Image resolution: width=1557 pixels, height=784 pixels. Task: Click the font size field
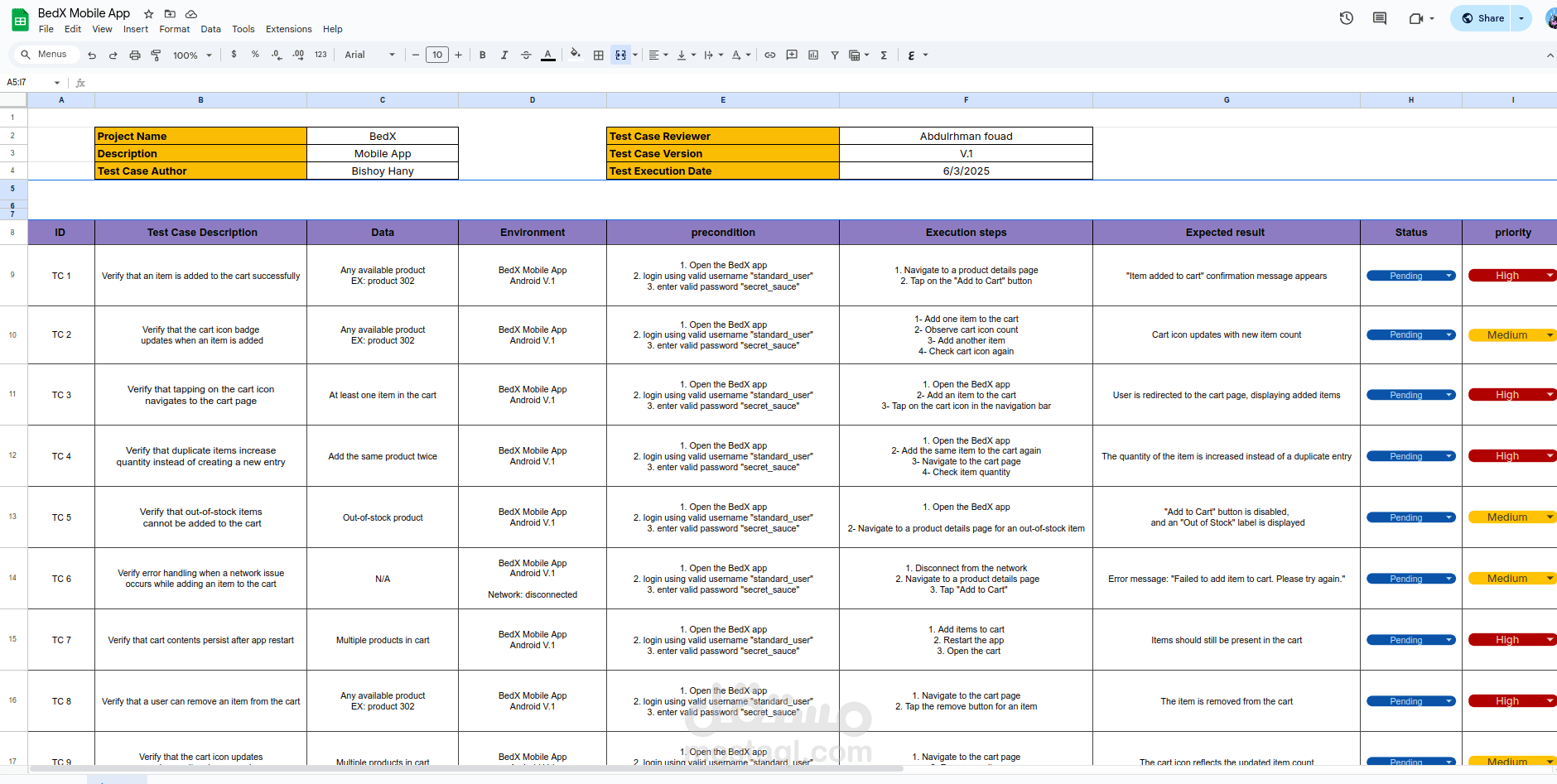click(437, 55)
